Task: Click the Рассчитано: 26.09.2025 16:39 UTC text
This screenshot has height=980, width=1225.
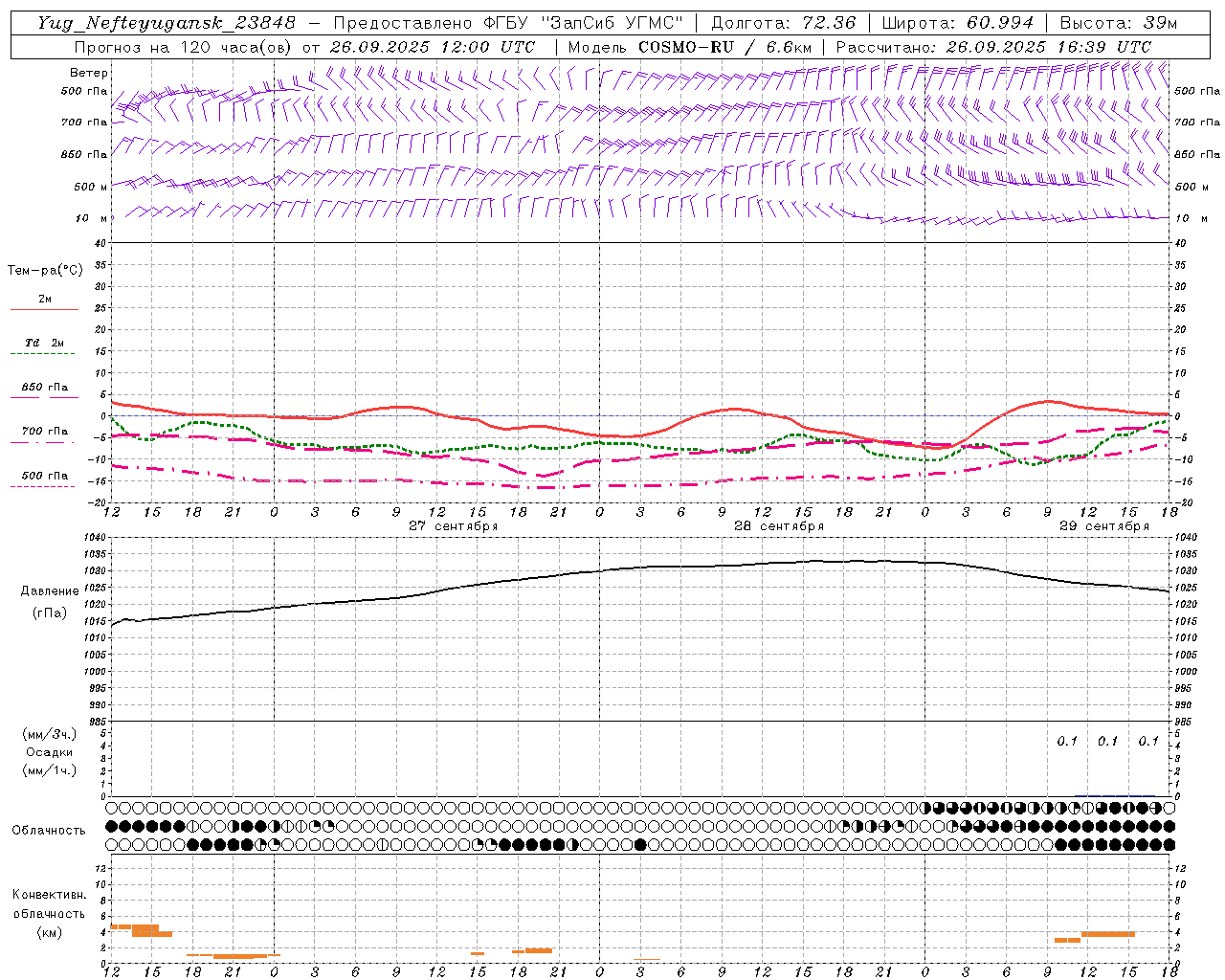Action: pyautogui.click(x=993, y=47)
